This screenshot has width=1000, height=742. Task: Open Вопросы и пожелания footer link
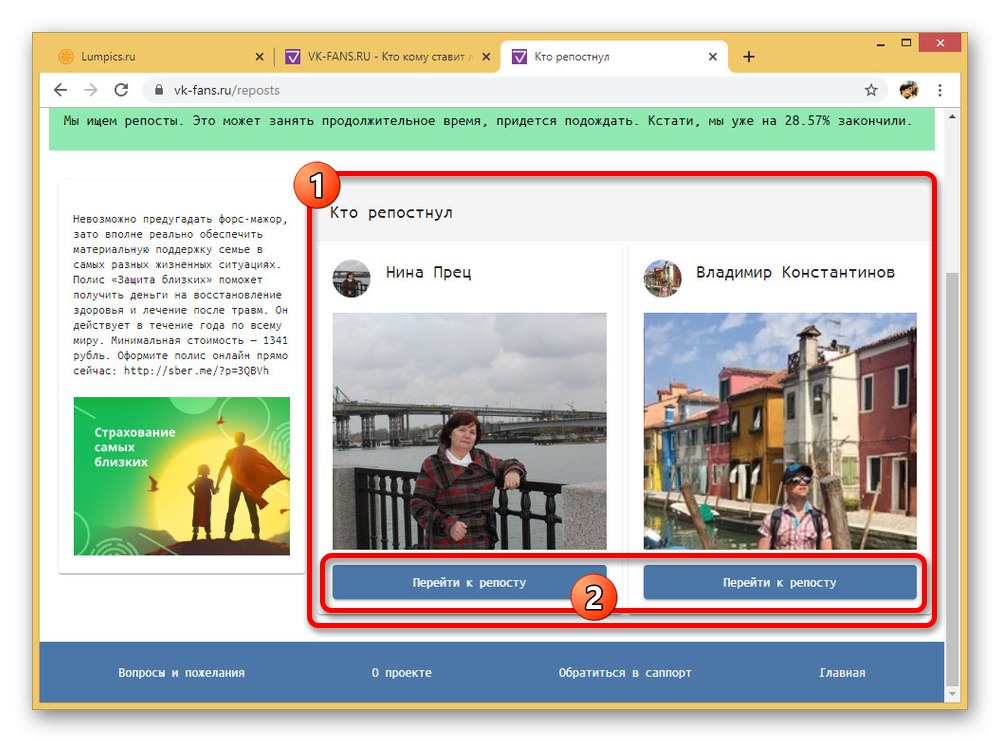(x=181, y=672)
